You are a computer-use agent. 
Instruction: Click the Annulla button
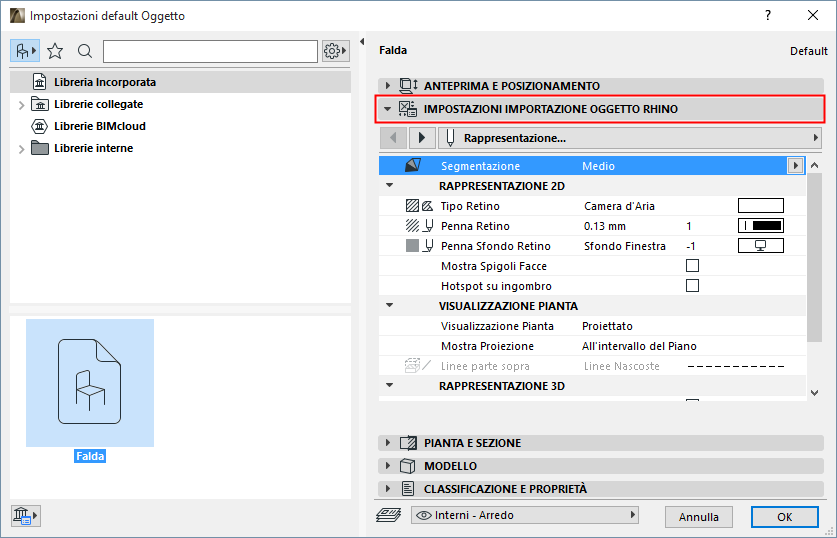698,517
